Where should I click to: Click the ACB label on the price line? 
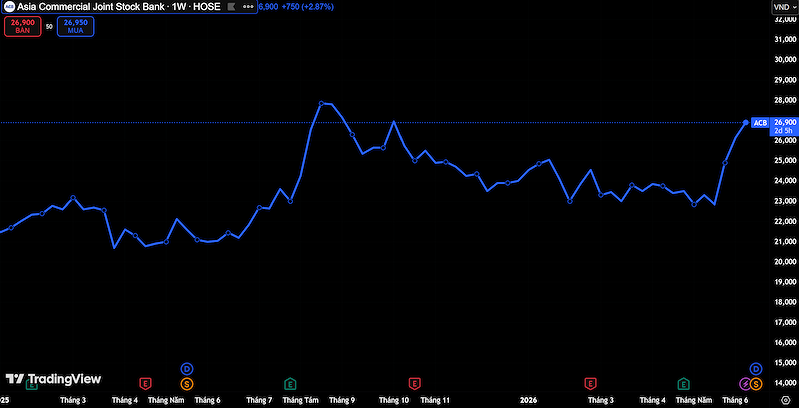(x=760, y=123)
